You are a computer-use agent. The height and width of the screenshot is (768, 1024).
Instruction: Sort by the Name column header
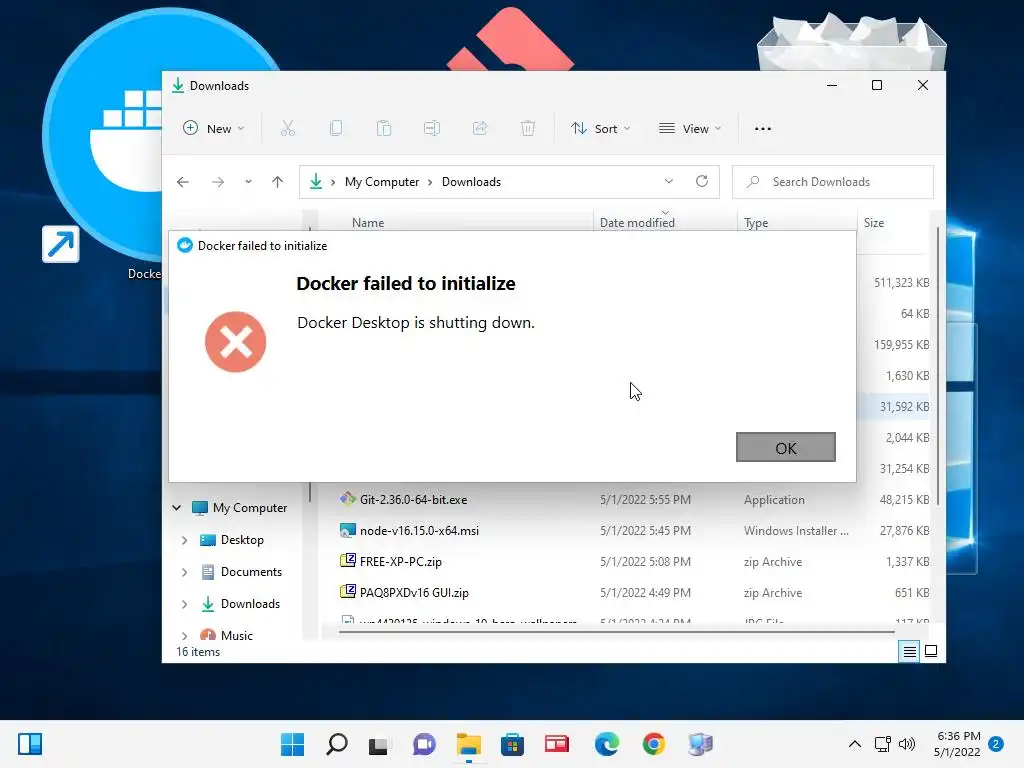point(368,223)
